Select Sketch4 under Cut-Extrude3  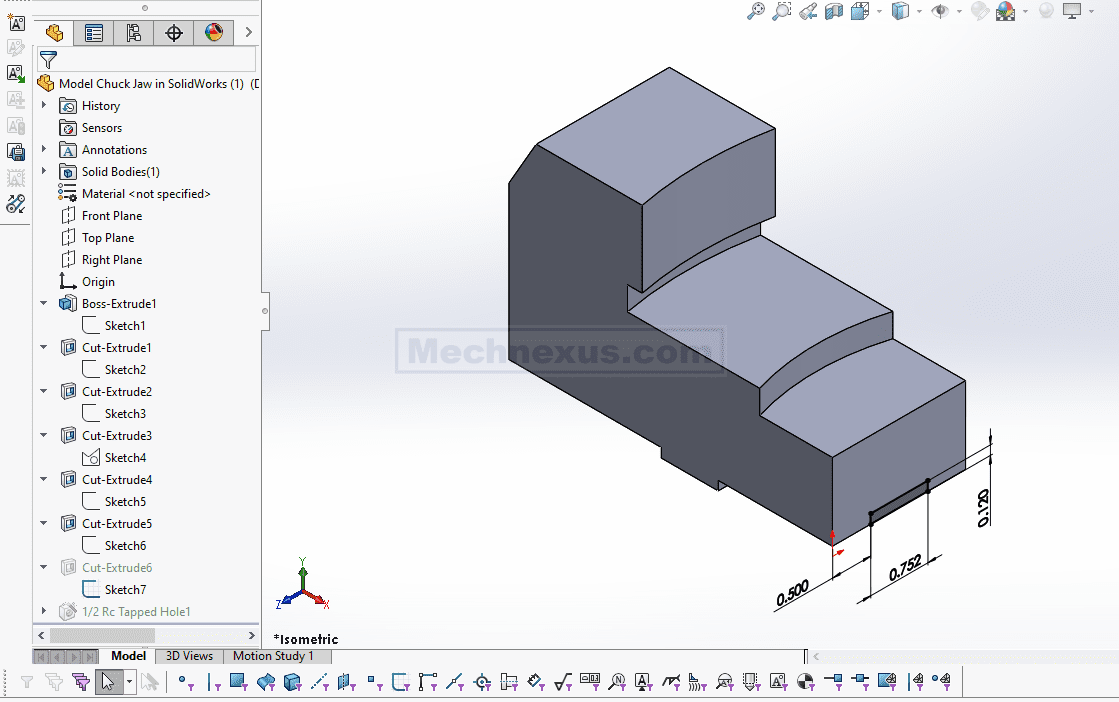114,458
